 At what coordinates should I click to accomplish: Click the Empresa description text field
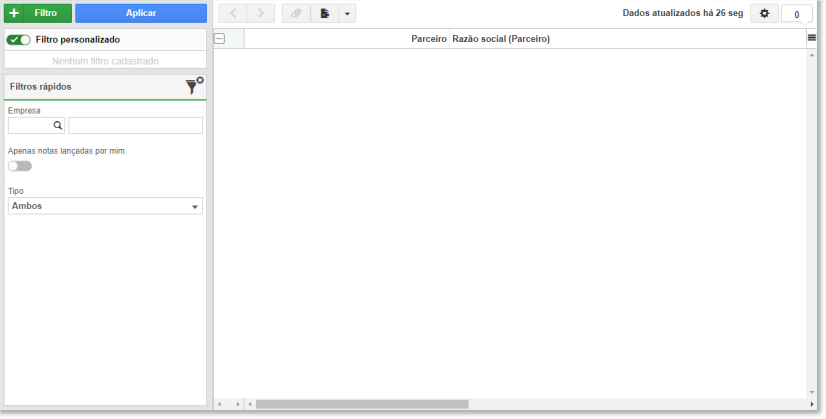pyautogui.click(x=135, y=125)
